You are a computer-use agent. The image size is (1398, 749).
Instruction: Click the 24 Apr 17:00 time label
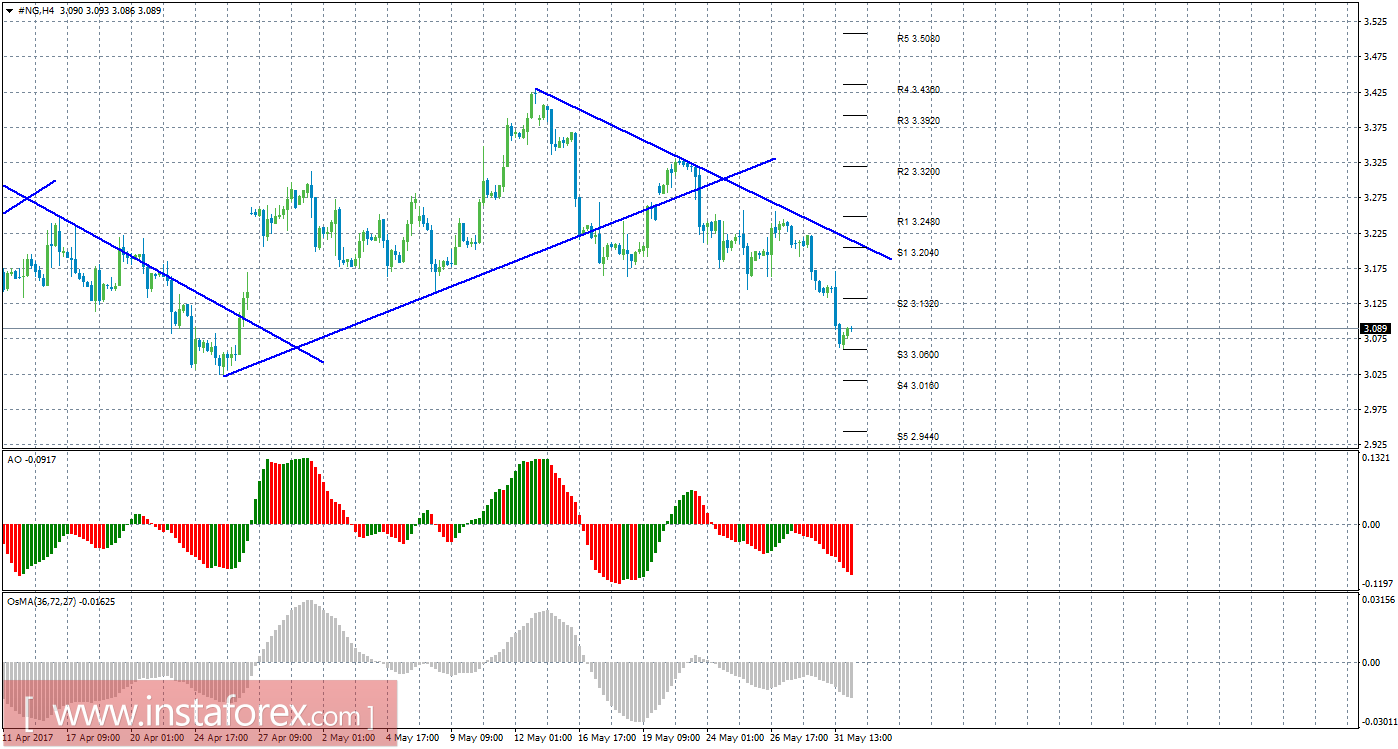[222, 739]
